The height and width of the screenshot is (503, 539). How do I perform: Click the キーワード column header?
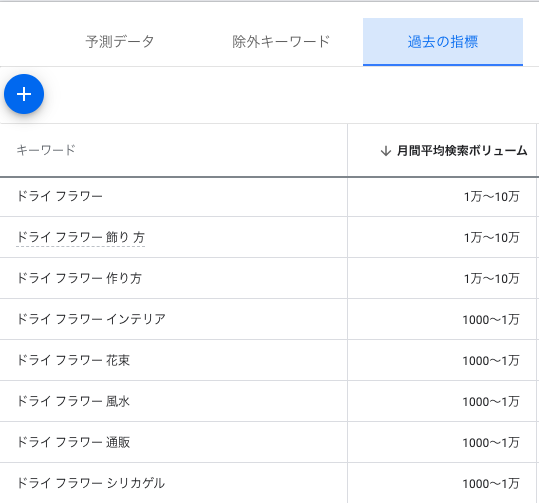point(46,150)
